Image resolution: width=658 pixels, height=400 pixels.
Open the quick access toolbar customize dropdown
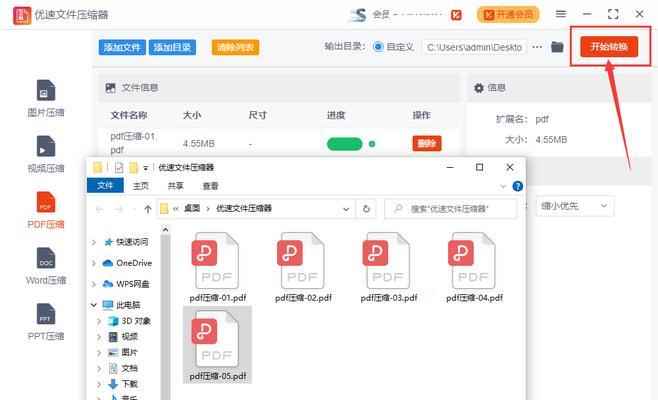146,168
